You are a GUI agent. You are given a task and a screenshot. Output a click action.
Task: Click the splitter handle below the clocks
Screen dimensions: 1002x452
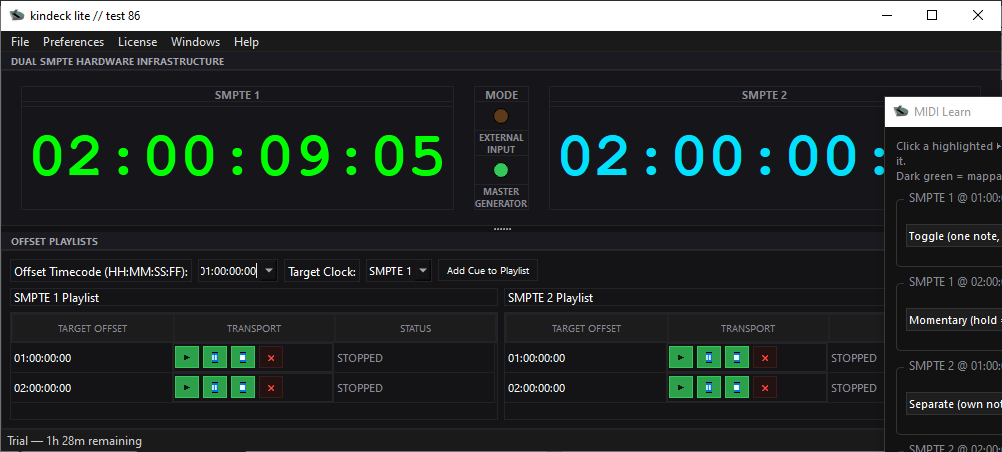tap(502, 229)
